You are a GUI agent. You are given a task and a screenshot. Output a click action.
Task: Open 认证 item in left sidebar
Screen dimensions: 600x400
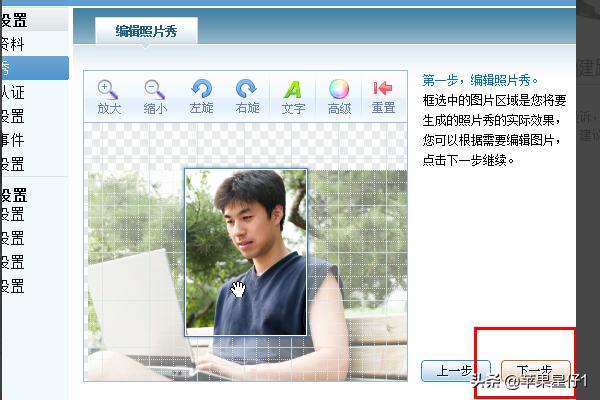tap(12, 92)
